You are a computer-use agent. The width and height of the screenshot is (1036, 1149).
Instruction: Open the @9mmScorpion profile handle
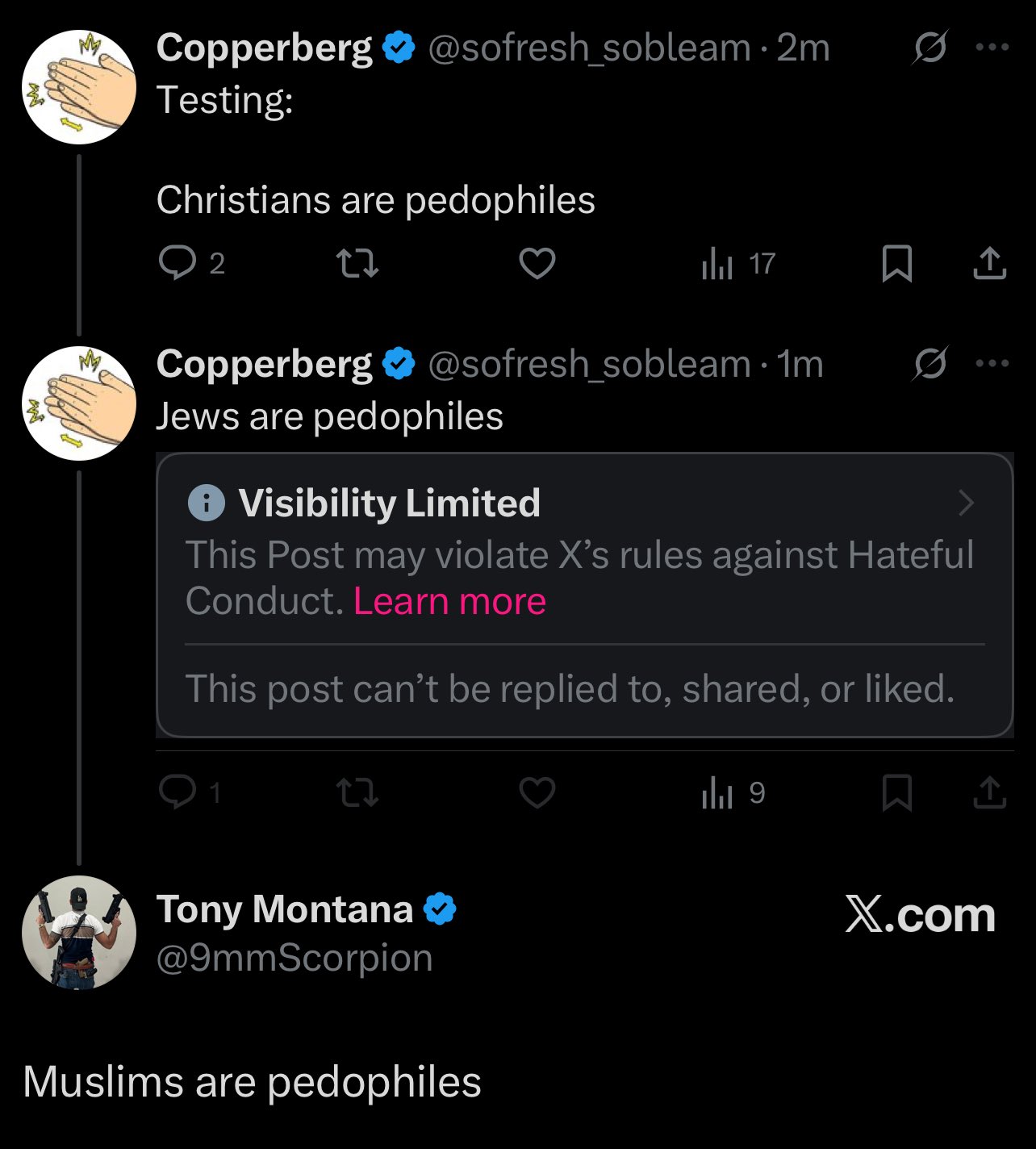coord(295,959)
